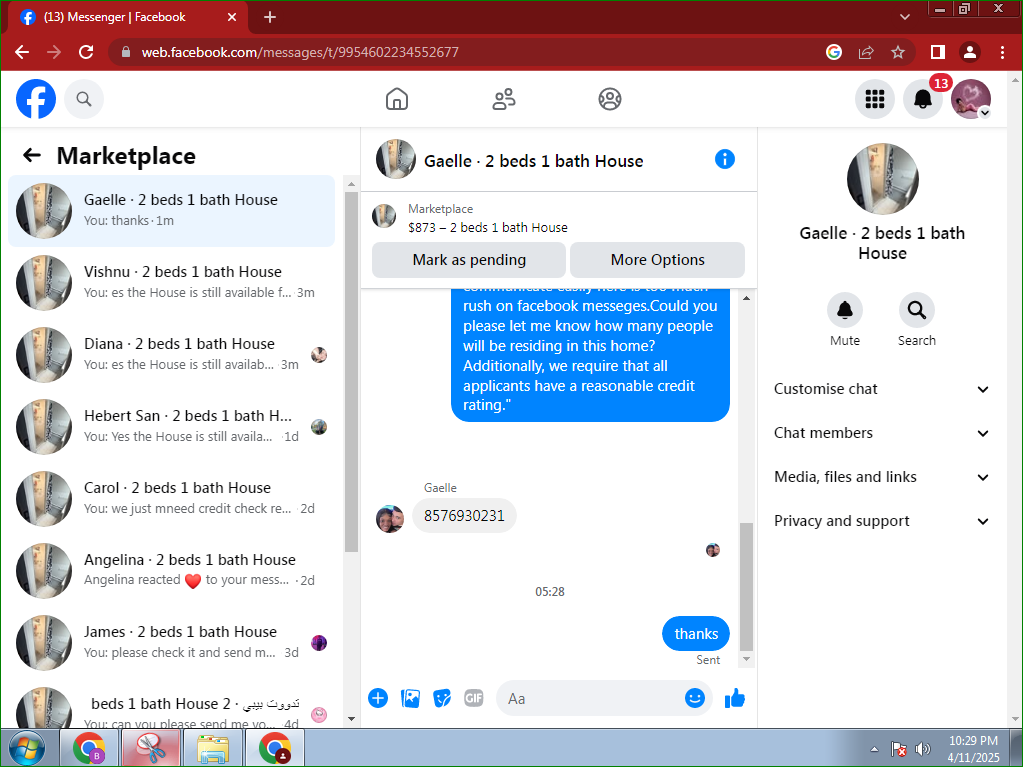Open Snipping Tool in taskbar
The height and width of the screenshot is (767, 1023).
click(x=151, y=748)
